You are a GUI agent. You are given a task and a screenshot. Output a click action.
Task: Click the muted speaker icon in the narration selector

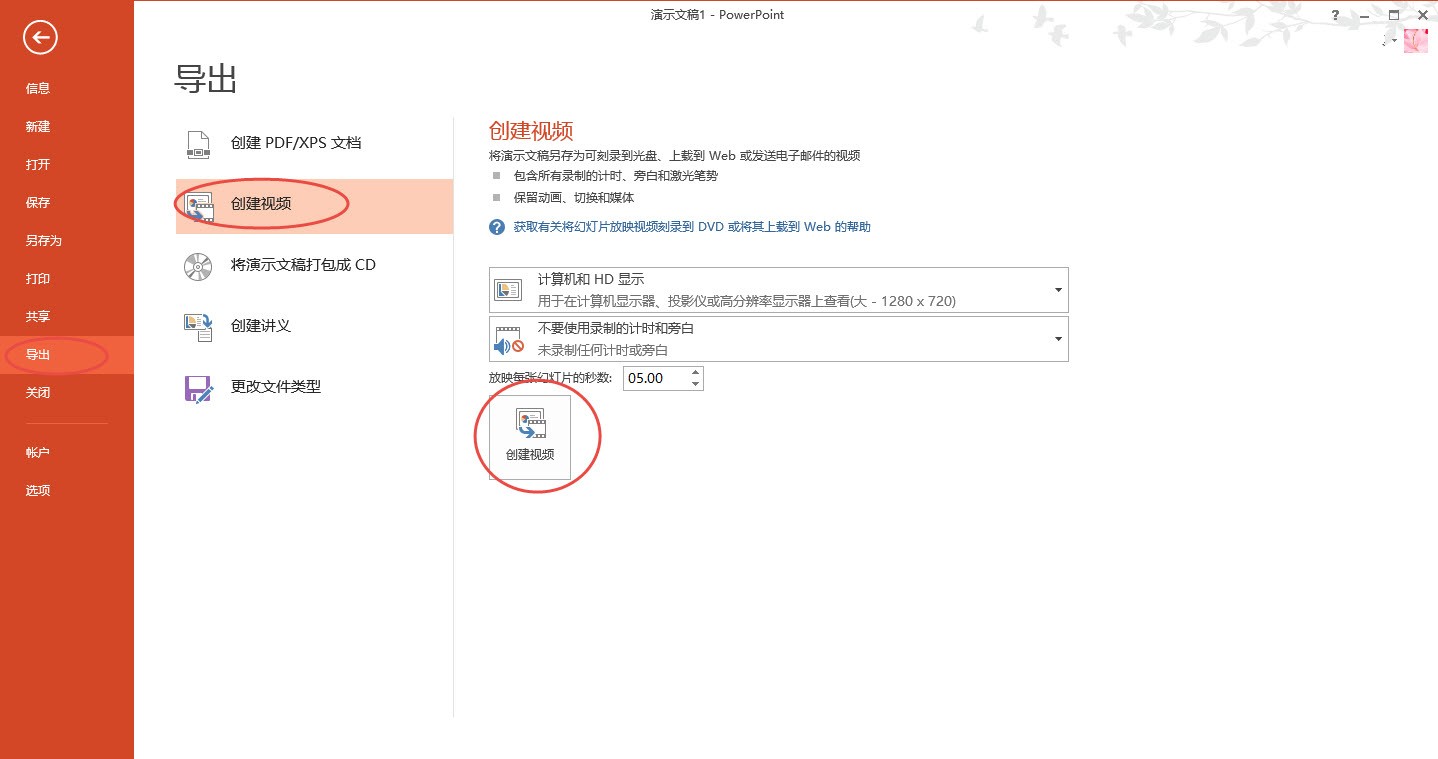pyautogui.click(x=509, y=339)
